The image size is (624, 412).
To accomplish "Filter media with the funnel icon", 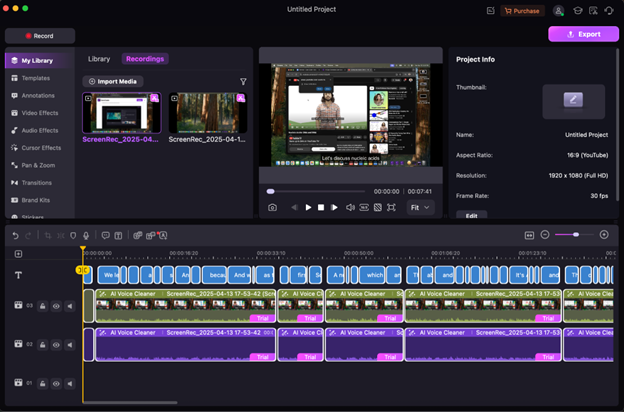I will [243, 82].
